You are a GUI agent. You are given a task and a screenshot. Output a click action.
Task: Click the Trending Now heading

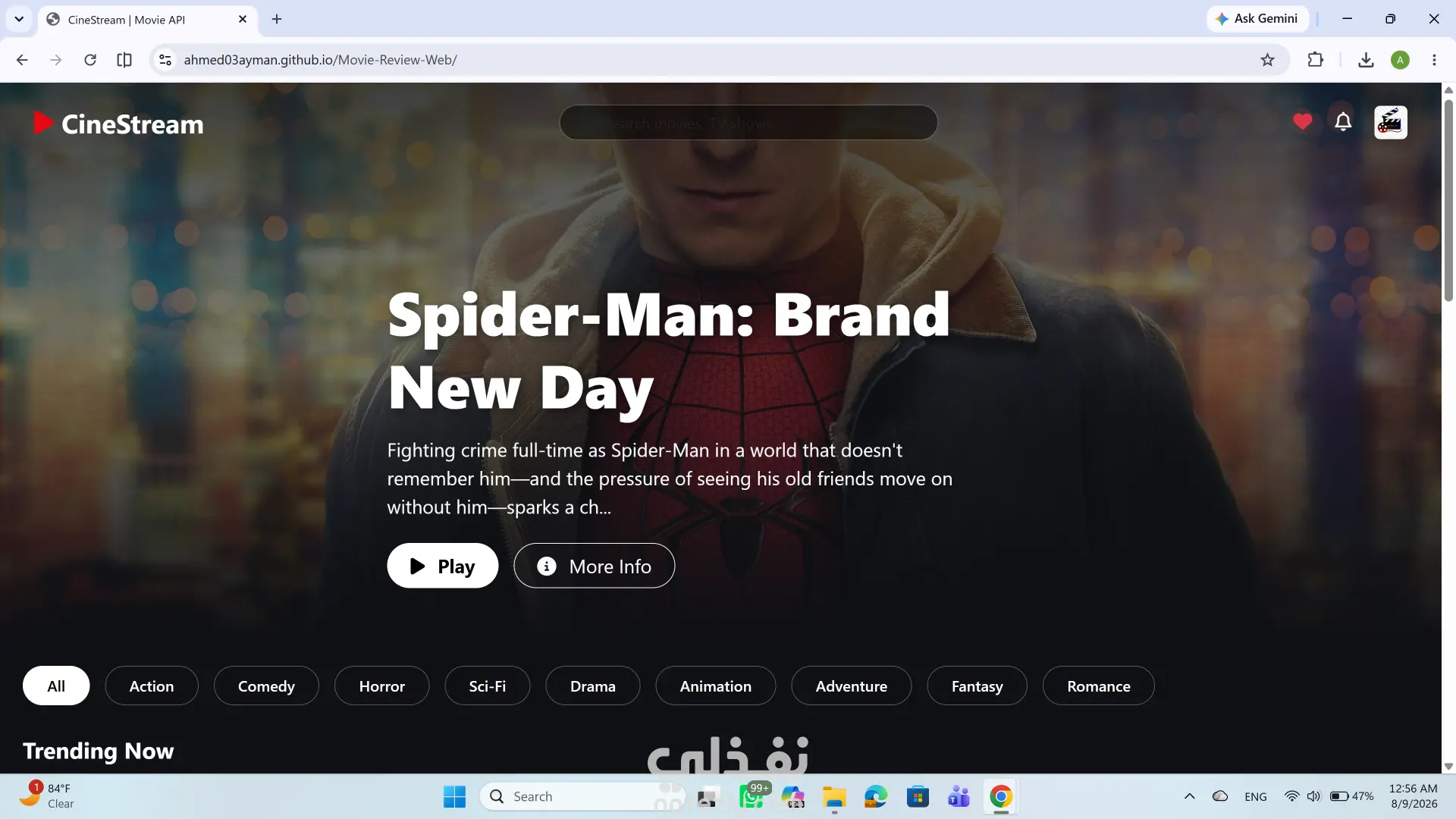pos(99,751)
